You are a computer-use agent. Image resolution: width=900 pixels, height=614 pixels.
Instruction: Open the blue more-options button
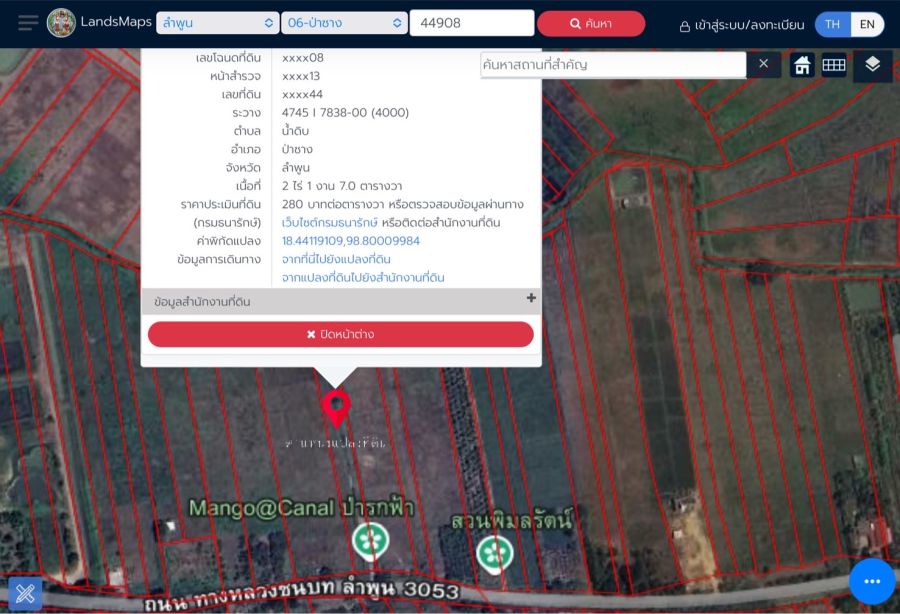872,581
